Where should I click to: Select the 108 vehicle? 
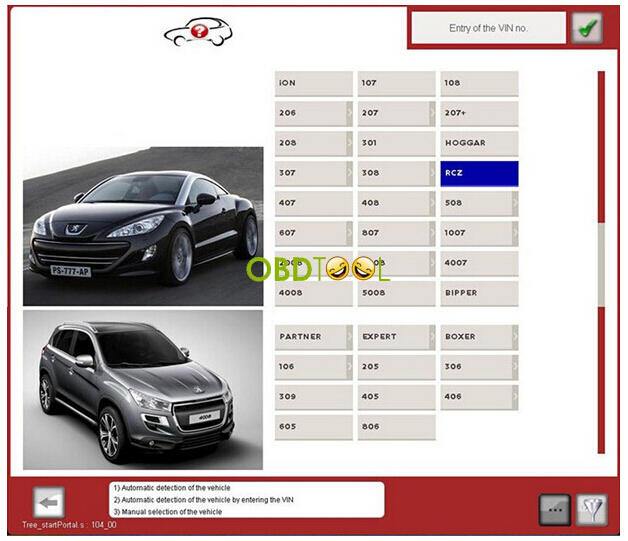pos(479,83)
